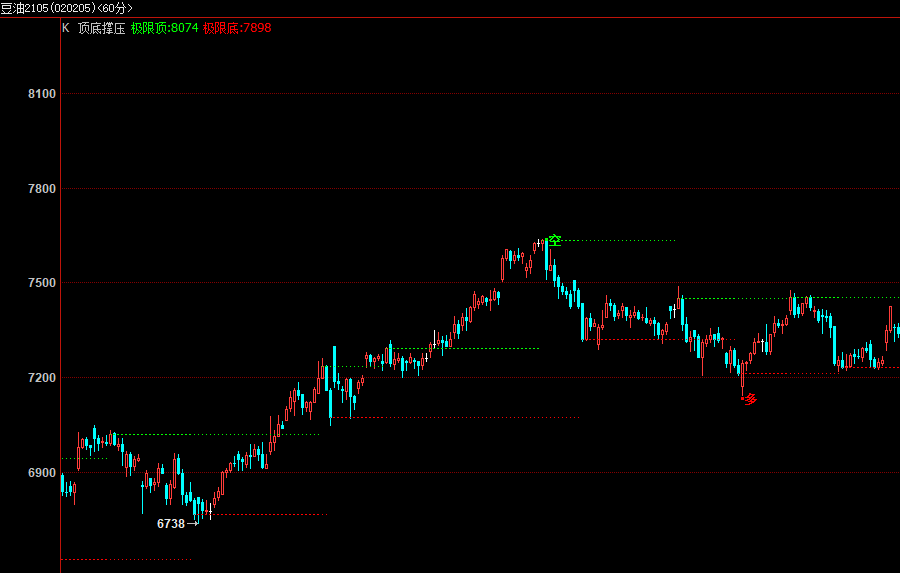Click the 6900 price axis label
The height and width of the screenshot is (573, 900).
(x=42, y=473)
